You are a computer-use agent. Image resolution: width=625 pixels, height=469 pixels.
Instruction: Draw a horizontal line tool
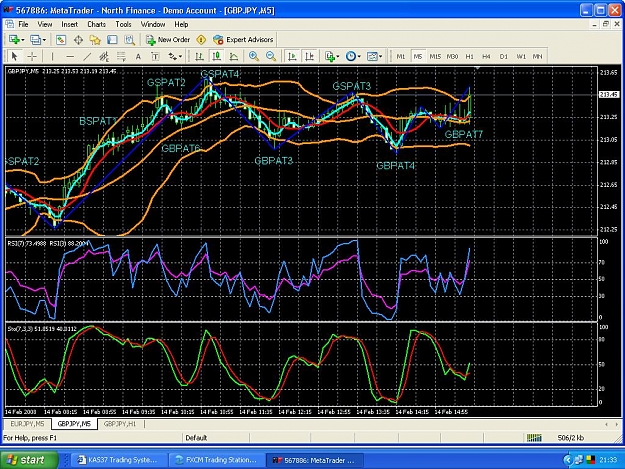[x=70, y=57]
